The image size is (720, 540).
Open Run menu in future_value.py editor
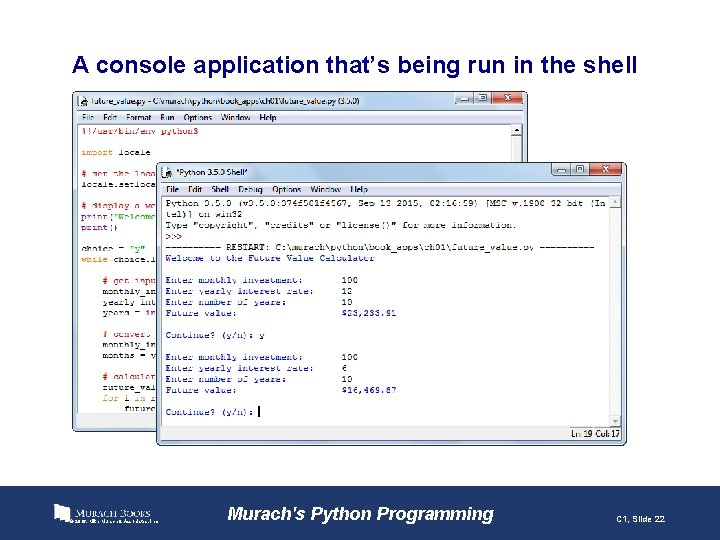167,118
